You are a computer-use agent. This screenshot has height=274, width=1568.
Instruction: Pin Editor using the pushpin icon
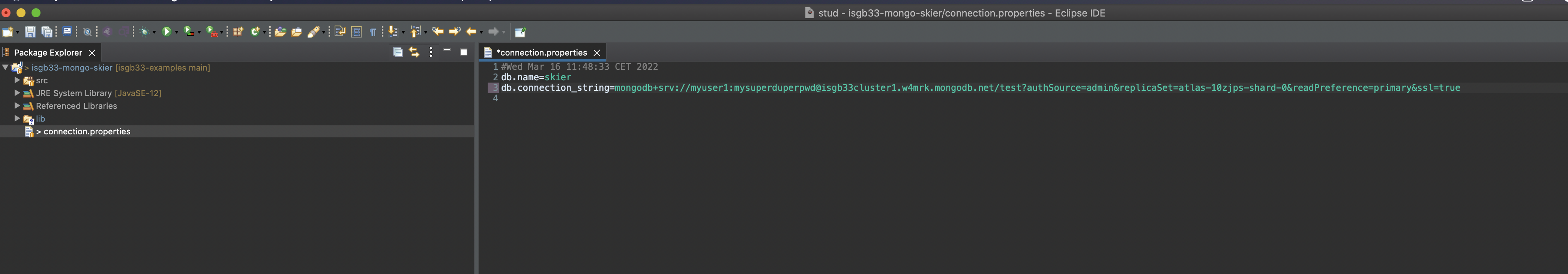pyautogui.click(x=520, y=32)
